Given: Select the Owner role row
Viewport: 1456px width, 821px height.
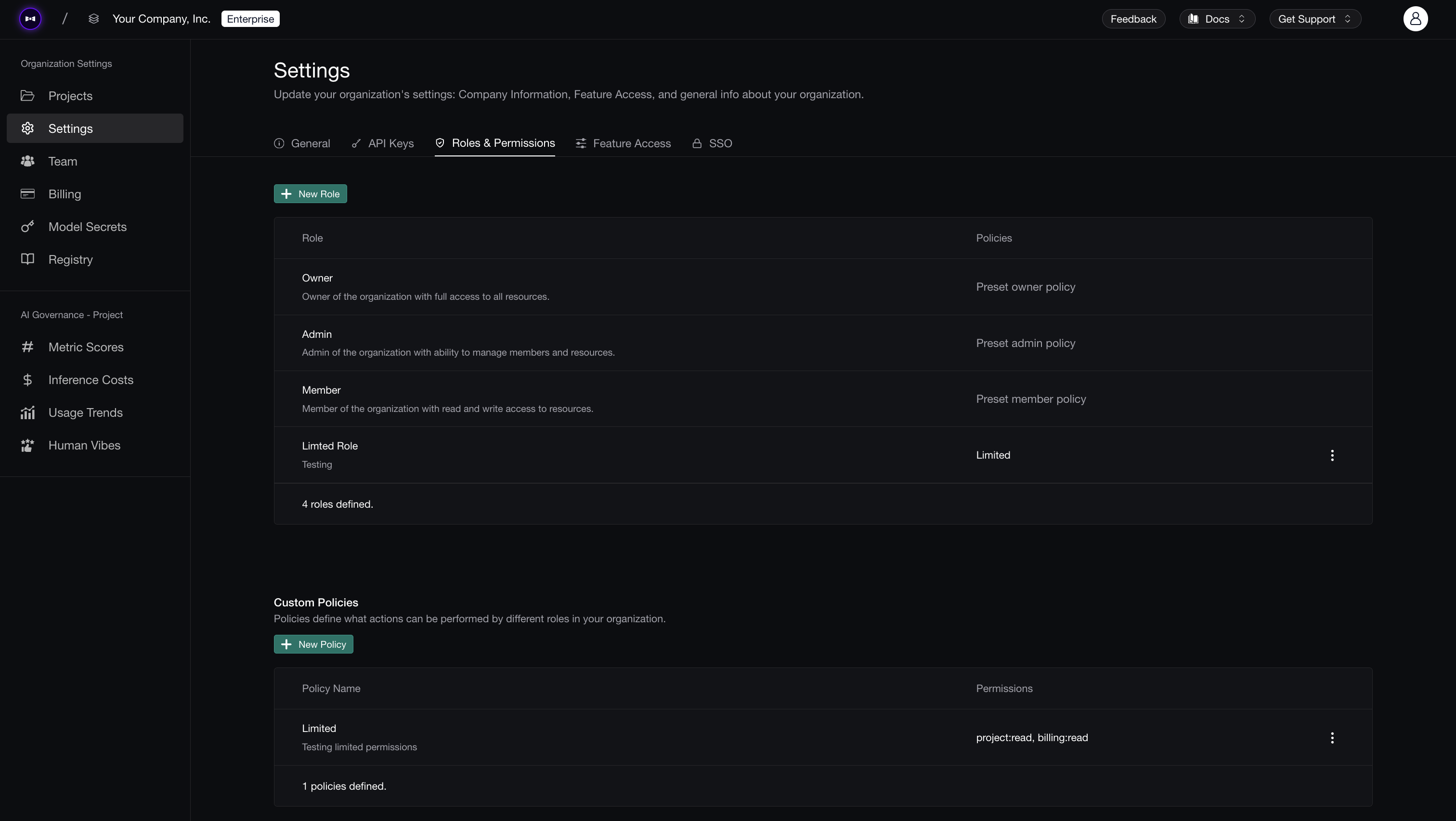Looking at the screenshot, I should coord(823,286).
